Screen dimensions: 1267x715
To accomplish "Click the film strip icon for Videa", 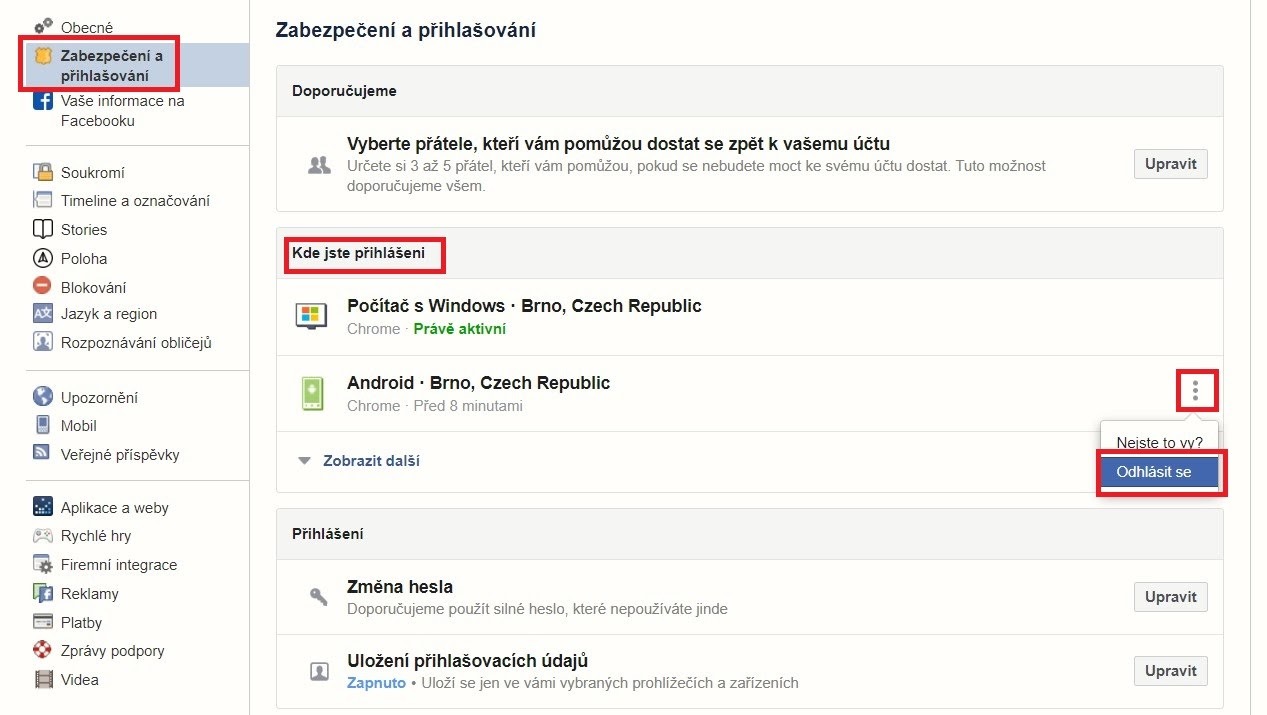I will (43, 679).
